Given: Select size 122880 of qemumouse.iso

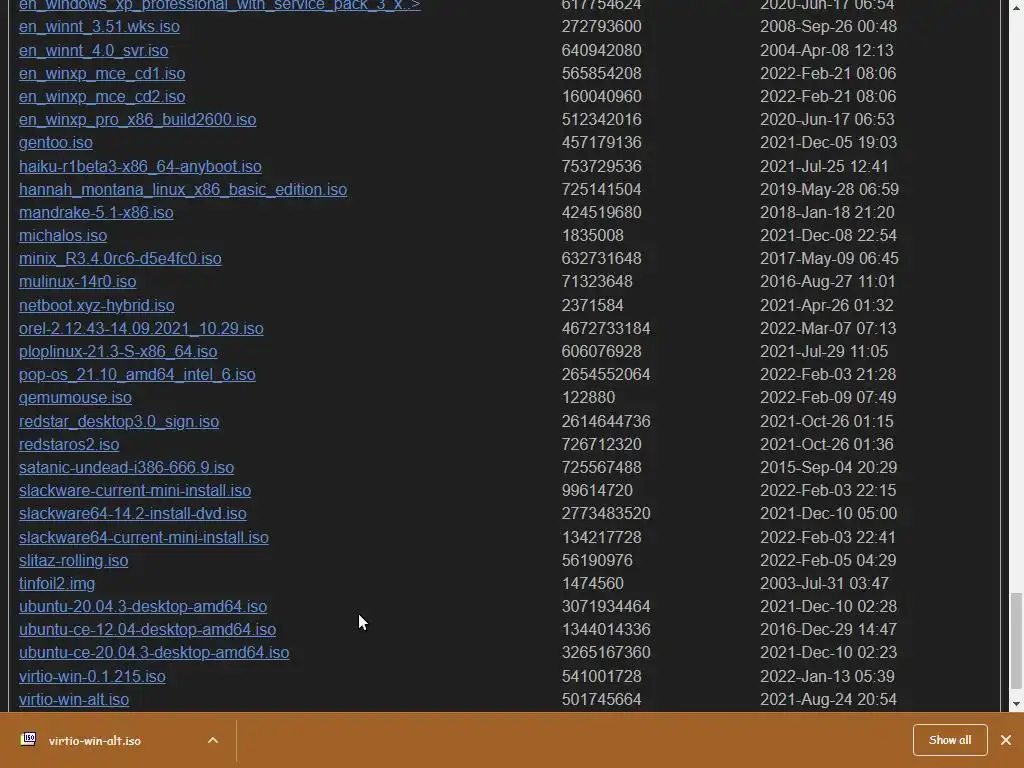Looking at the screenshot, I should 588,397.
